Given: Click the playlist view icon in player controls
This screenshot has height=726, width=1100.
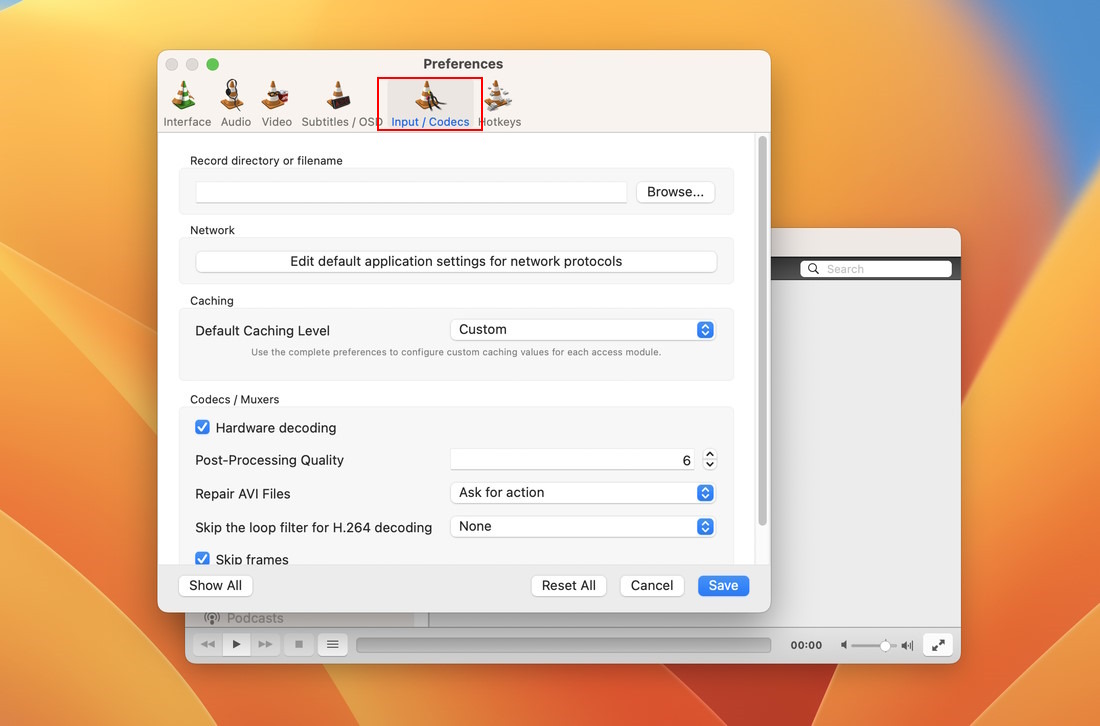Looking at the screenshot, I should tap(332, 644).
